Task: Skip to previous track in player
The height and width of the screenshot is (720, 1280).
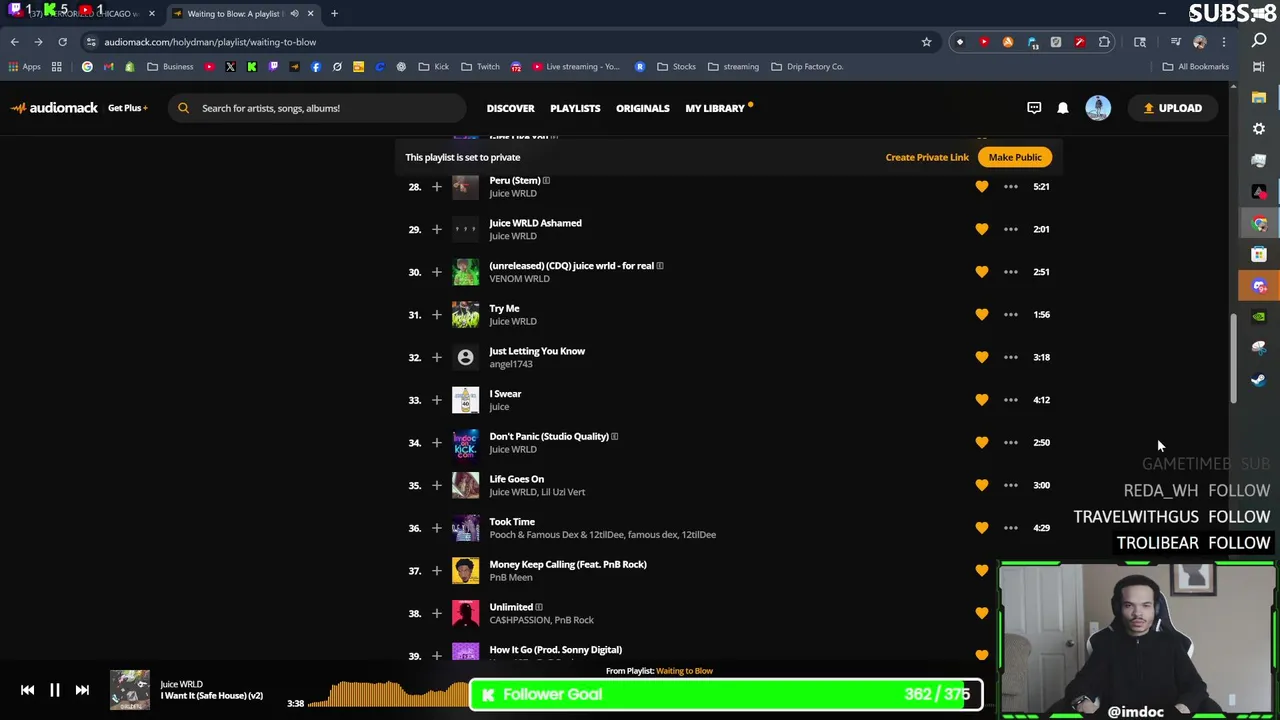Action: 27,690
